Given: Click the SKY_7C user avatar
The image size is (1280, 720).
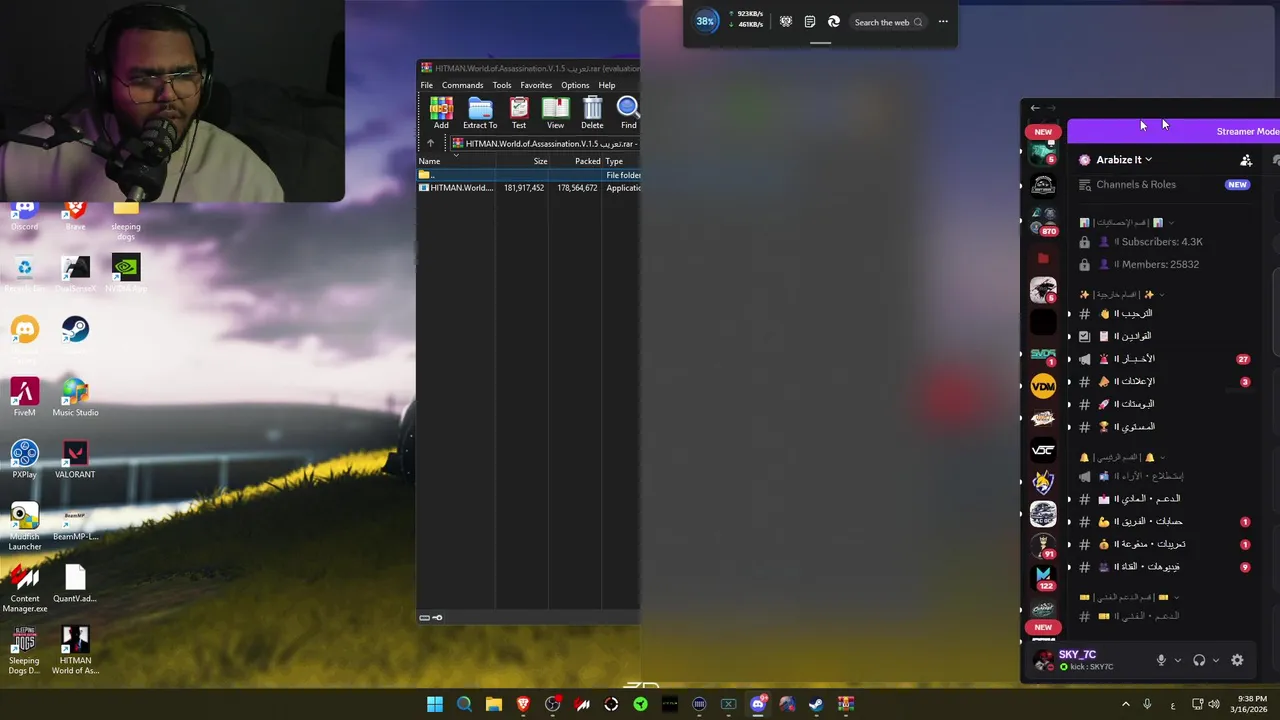Looking at the screenshot, I should point(1044,660).
